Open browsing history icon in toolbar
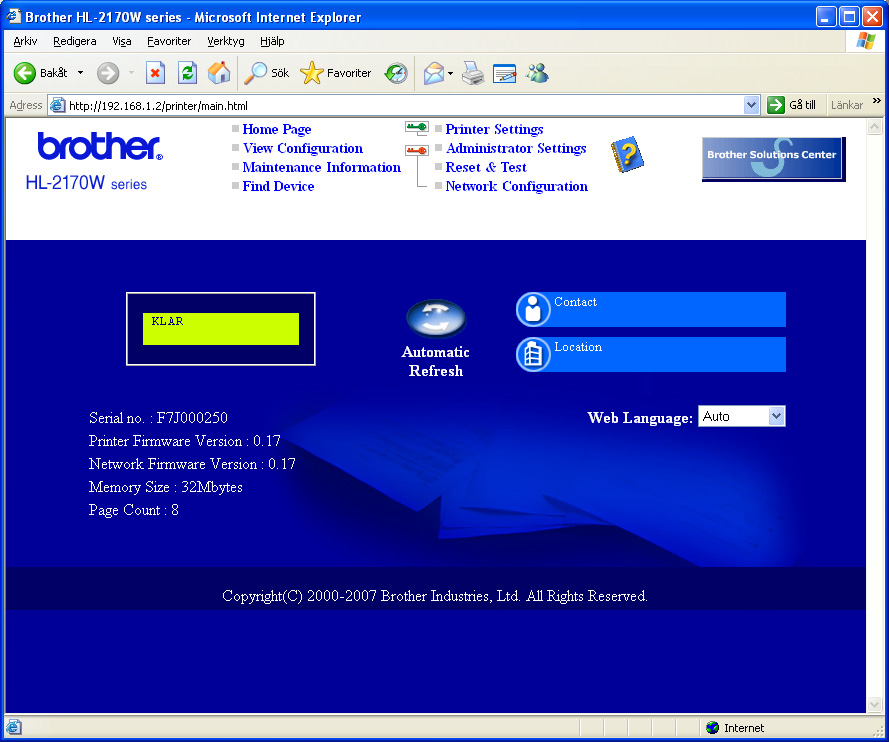Image resolution: width=889 pixels, height=742 pixels. (396, 73)
